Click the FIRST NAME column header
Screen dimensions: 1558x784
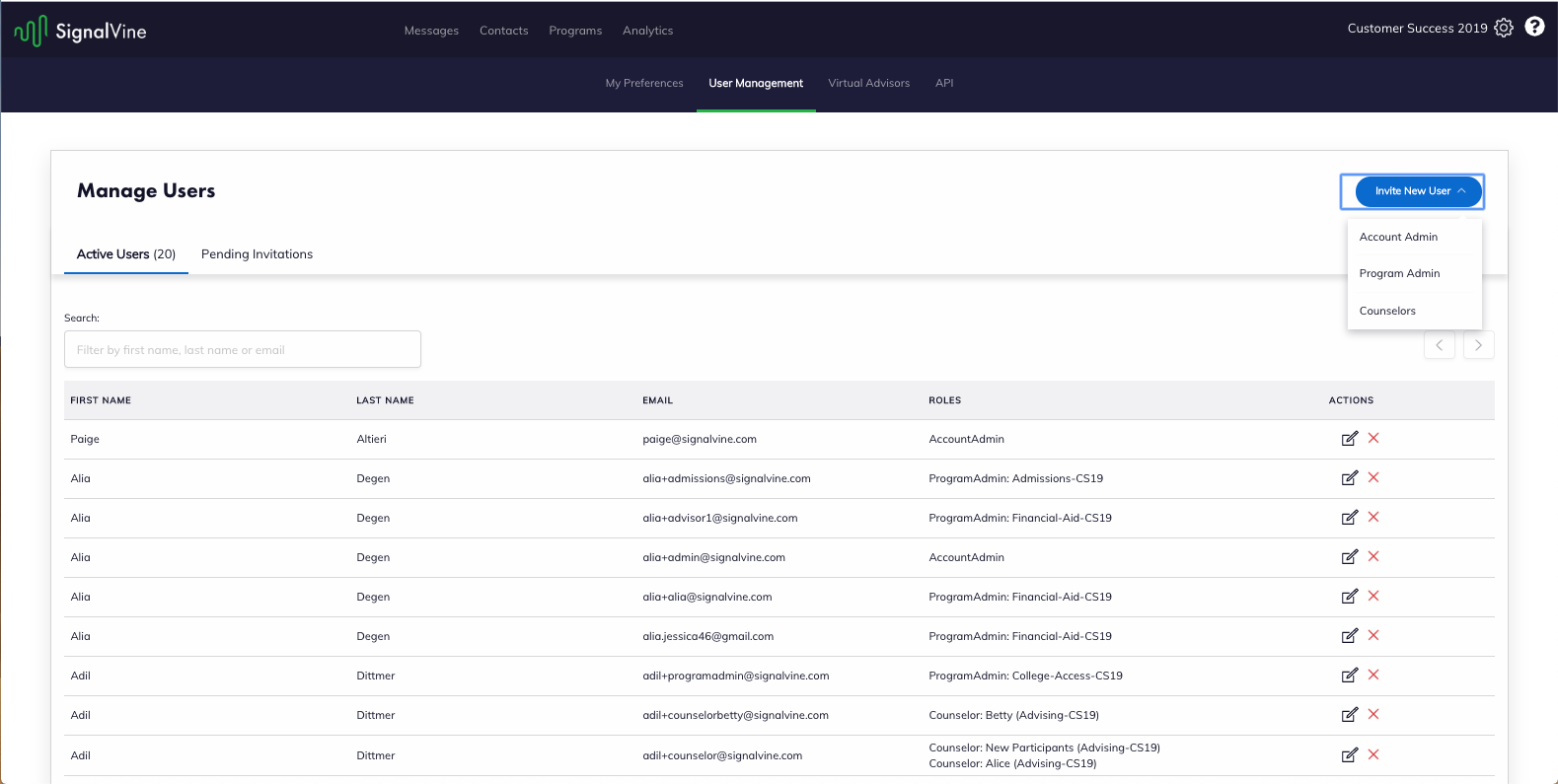[x=101, y=400]
